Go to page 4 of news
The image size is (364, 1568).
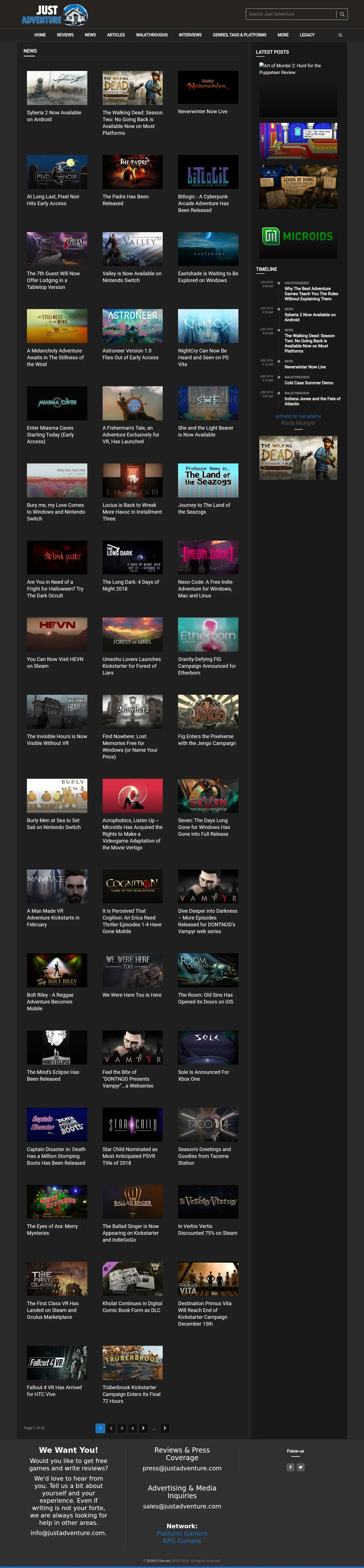132,1428
